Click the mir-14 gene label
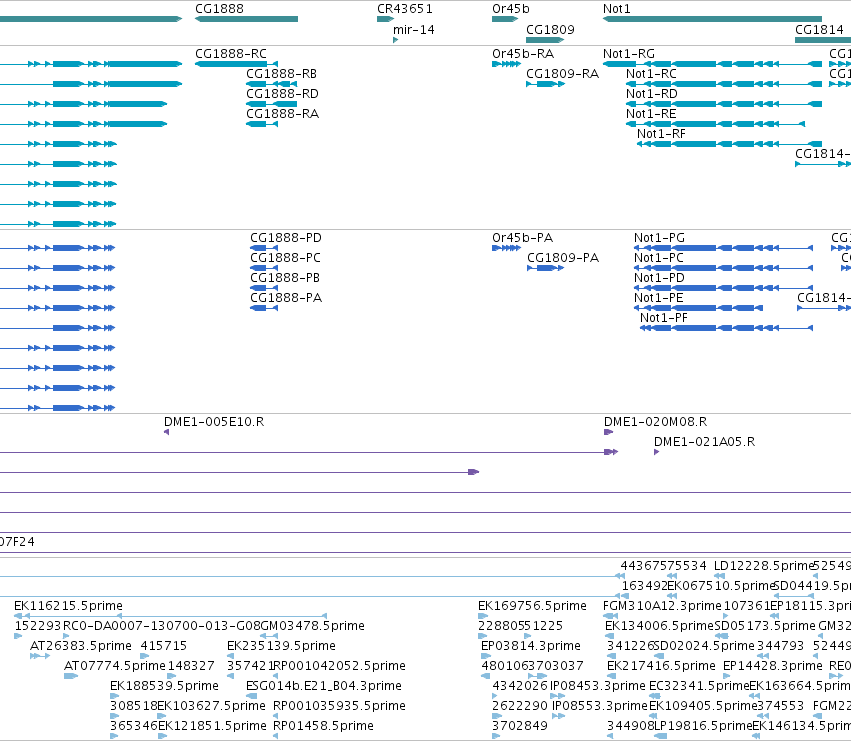 click(414, 30)
